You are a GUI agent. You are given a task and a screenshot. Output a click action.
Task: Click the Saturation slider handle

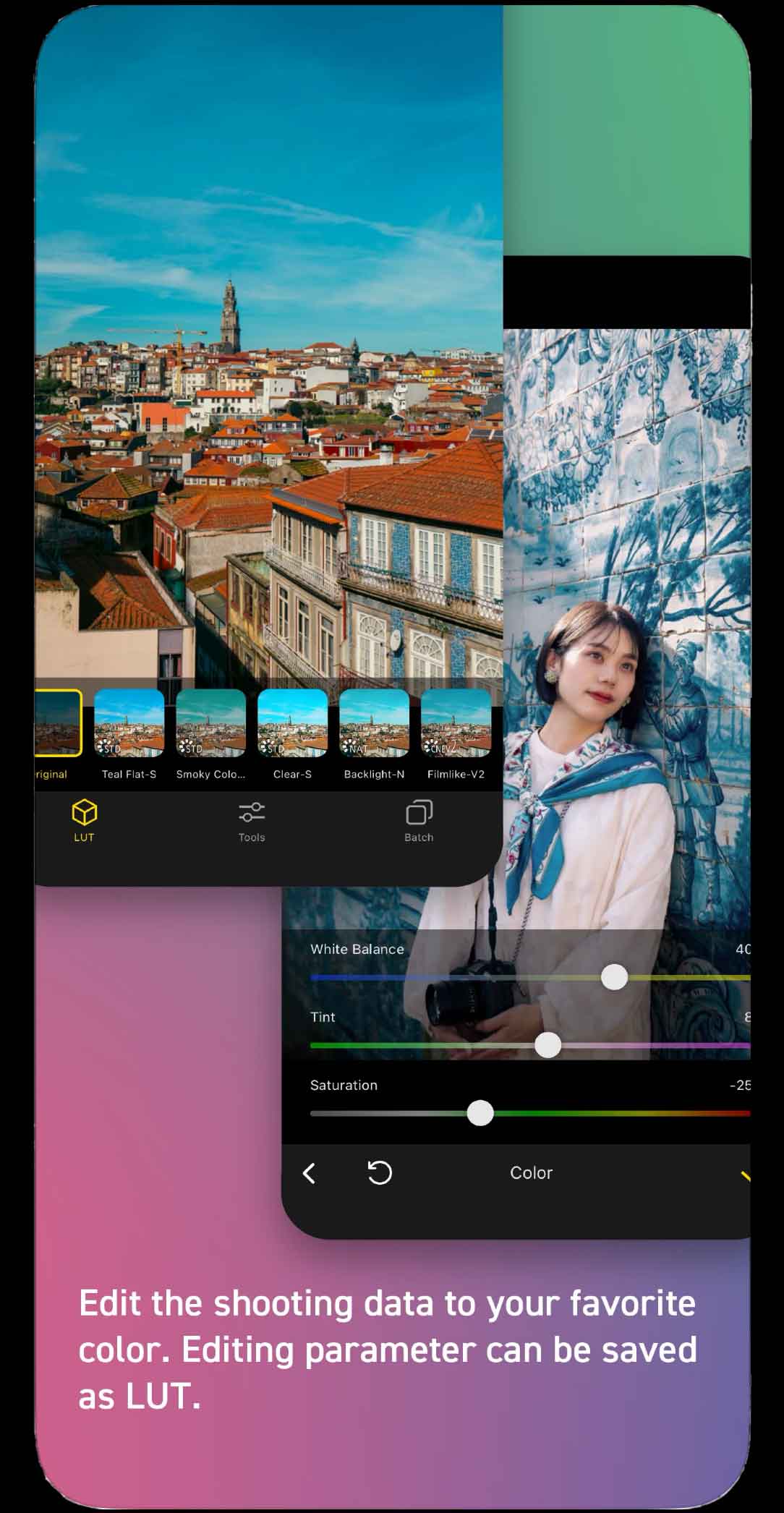point(480,1113)
